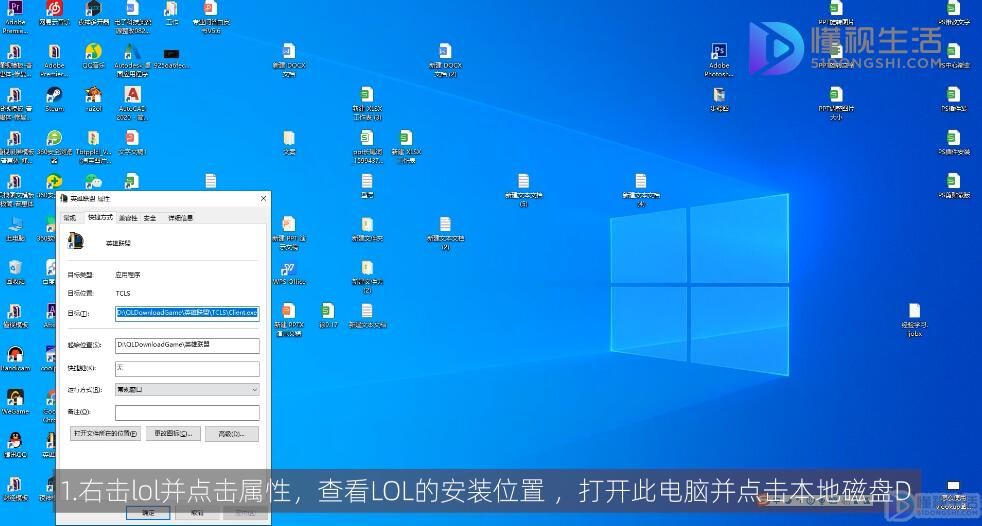This screenshot has height=526, width=982.
Task: Click the 起始位置 start-in path field
Action: [187, 345]
